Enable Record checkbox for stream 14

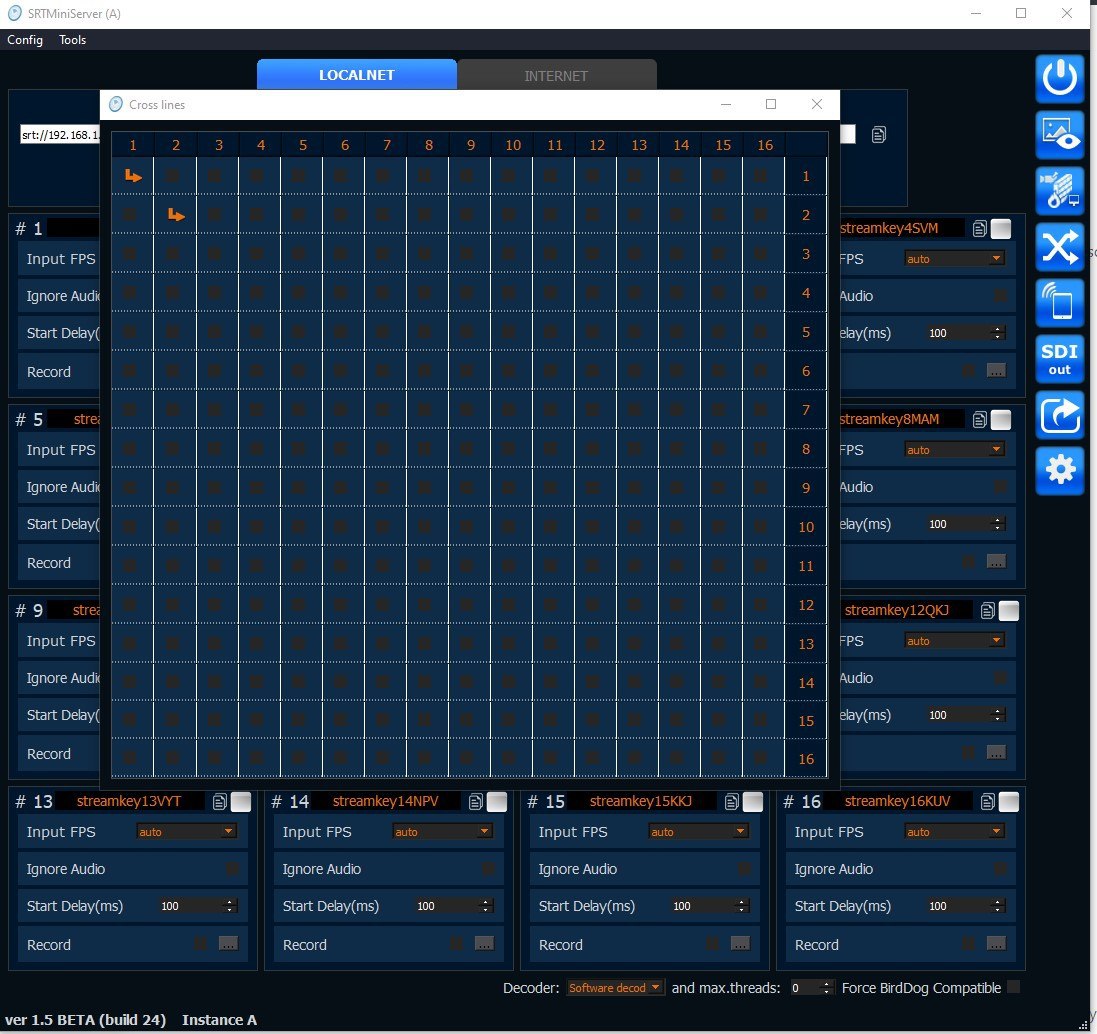456,944
